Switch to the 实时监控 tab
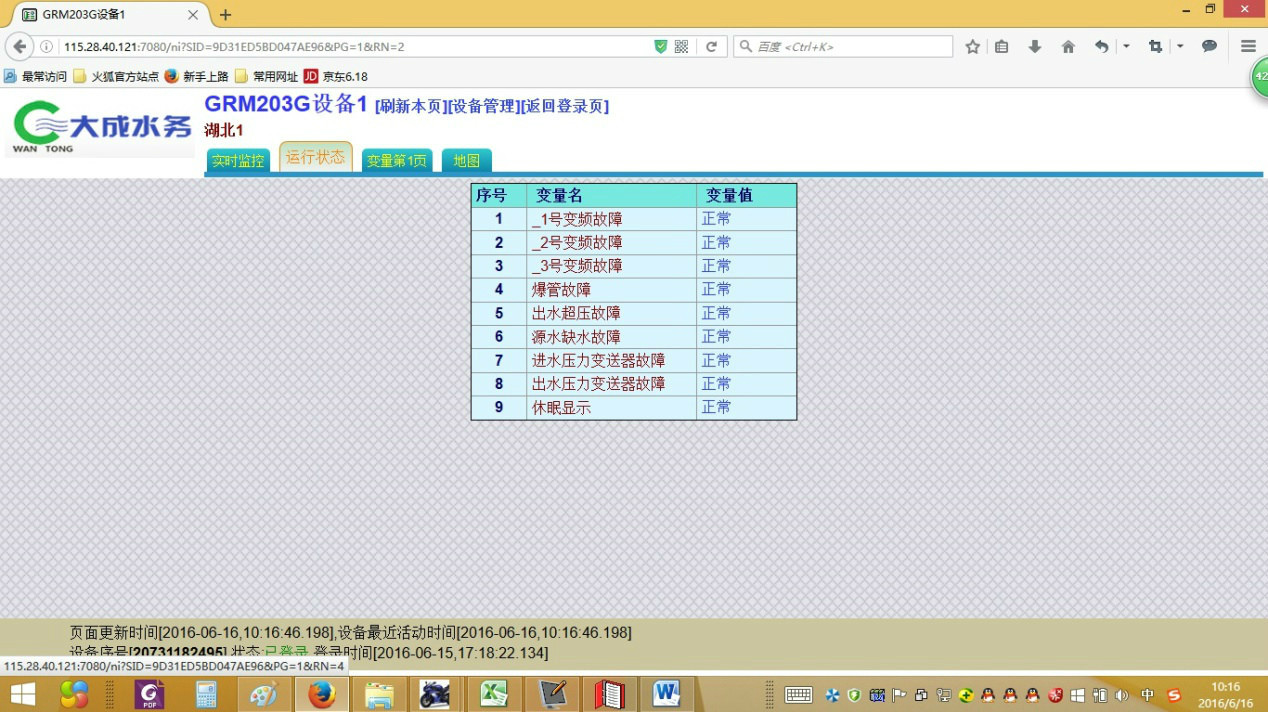The height and width of the screenshot is (712, 1268). point(238,161)
